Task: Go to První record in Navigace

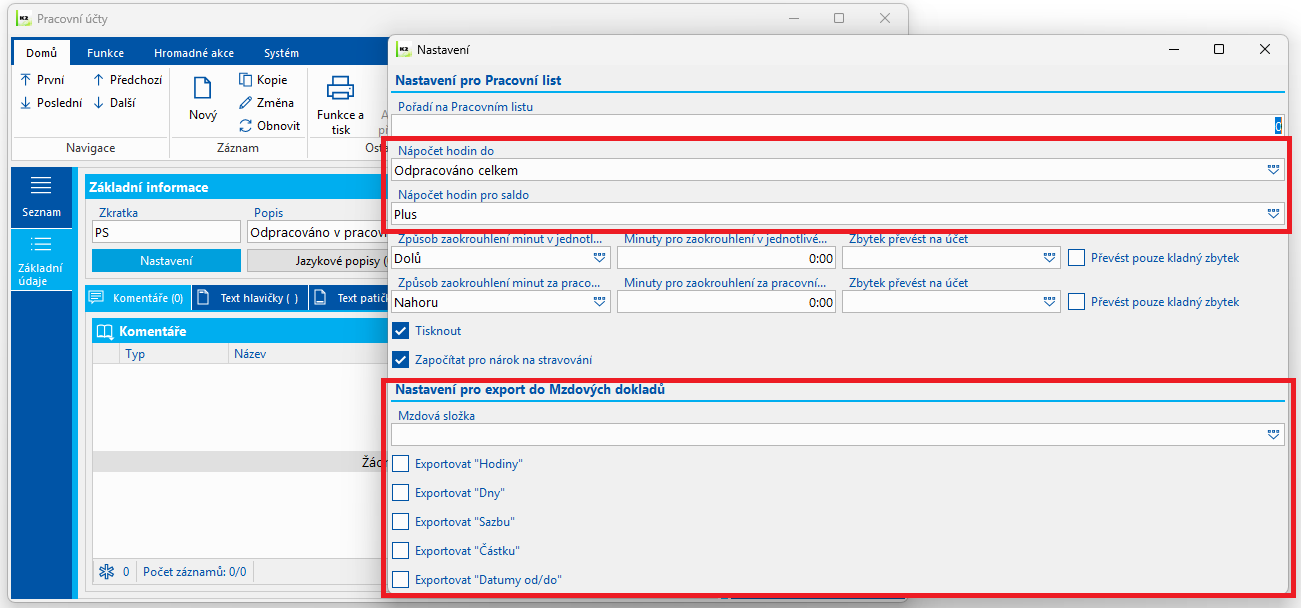Action: point(42,80)
